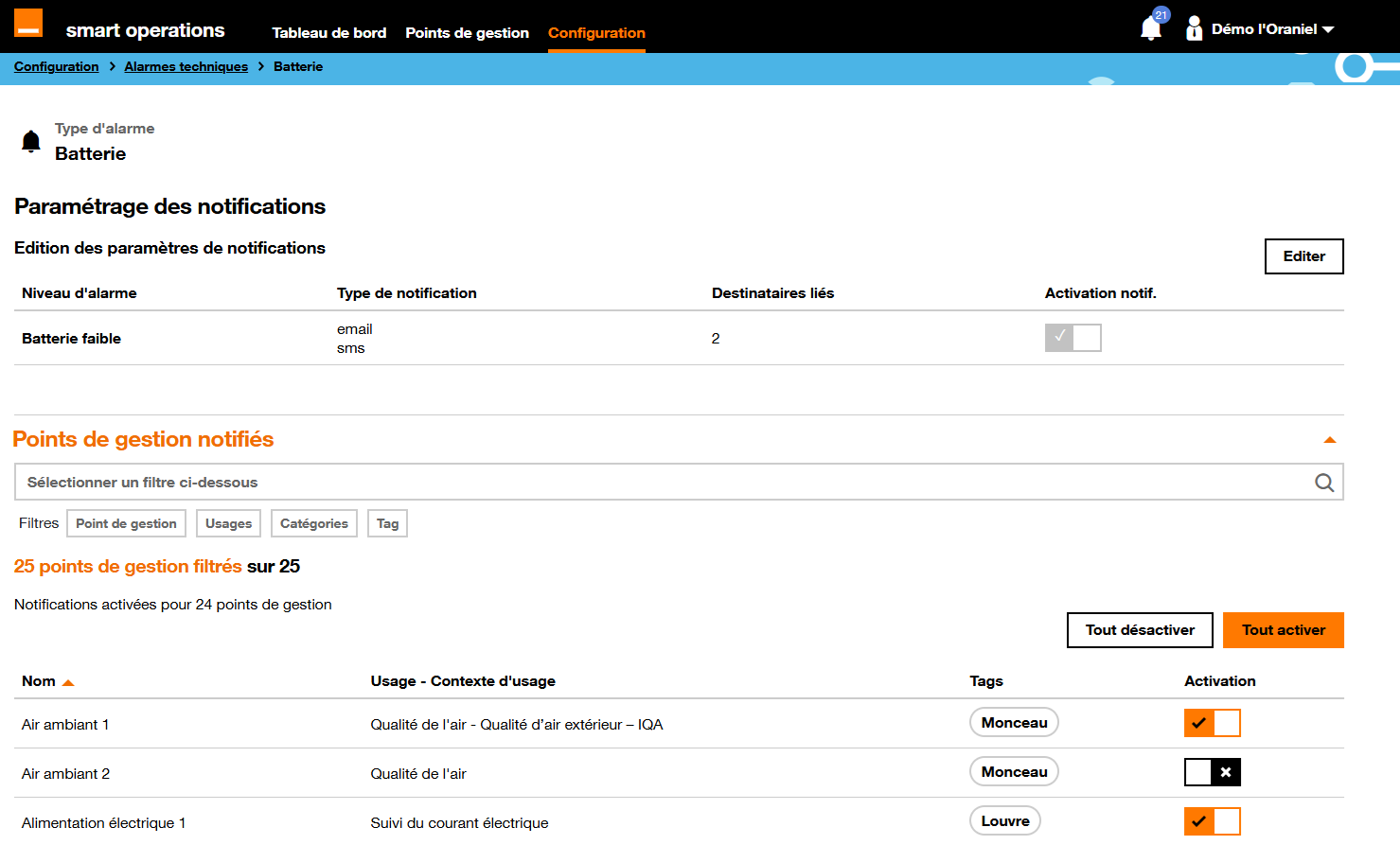Select the Usages filter

[x=228, y=523]
